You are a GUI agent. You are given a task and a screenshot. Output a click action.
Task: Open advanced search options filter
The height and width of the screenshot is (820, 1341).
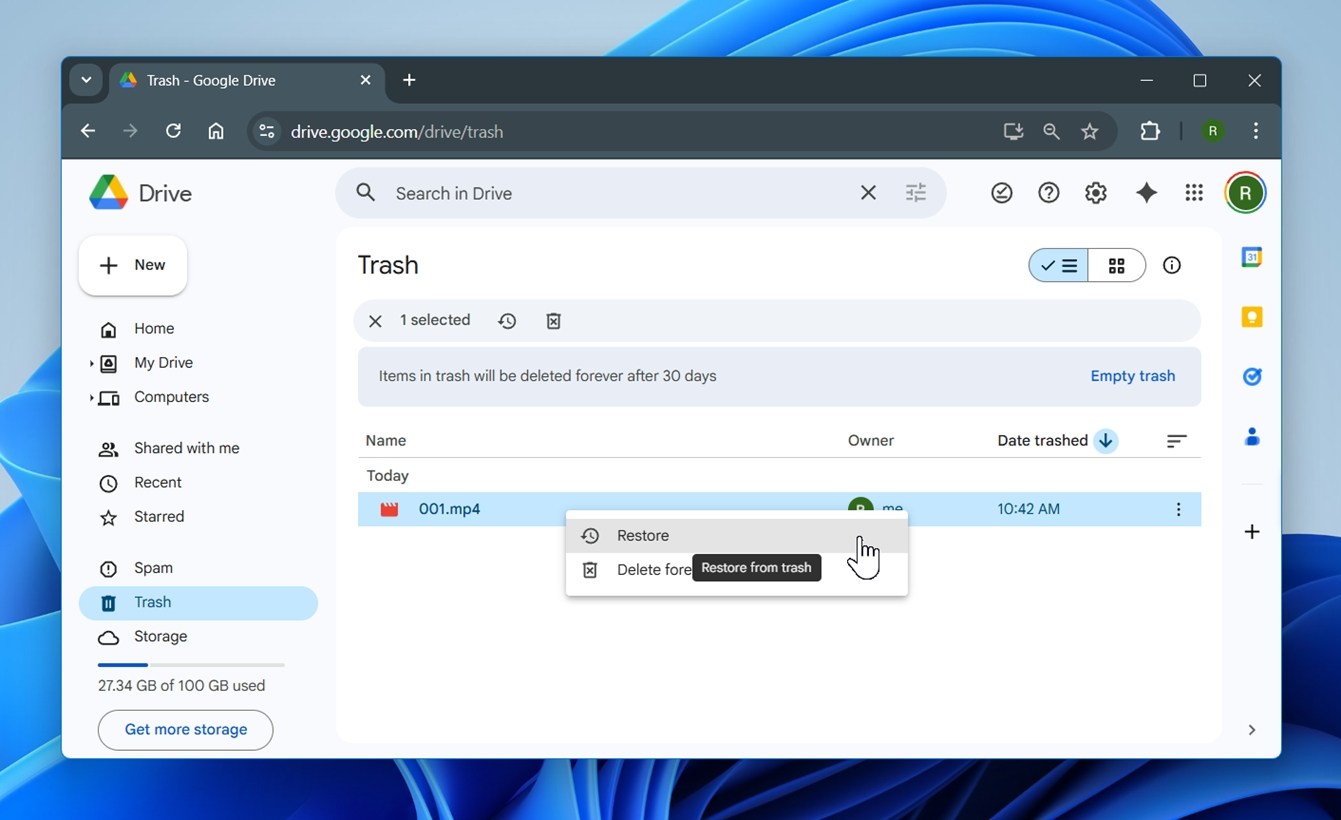(916, 193)
